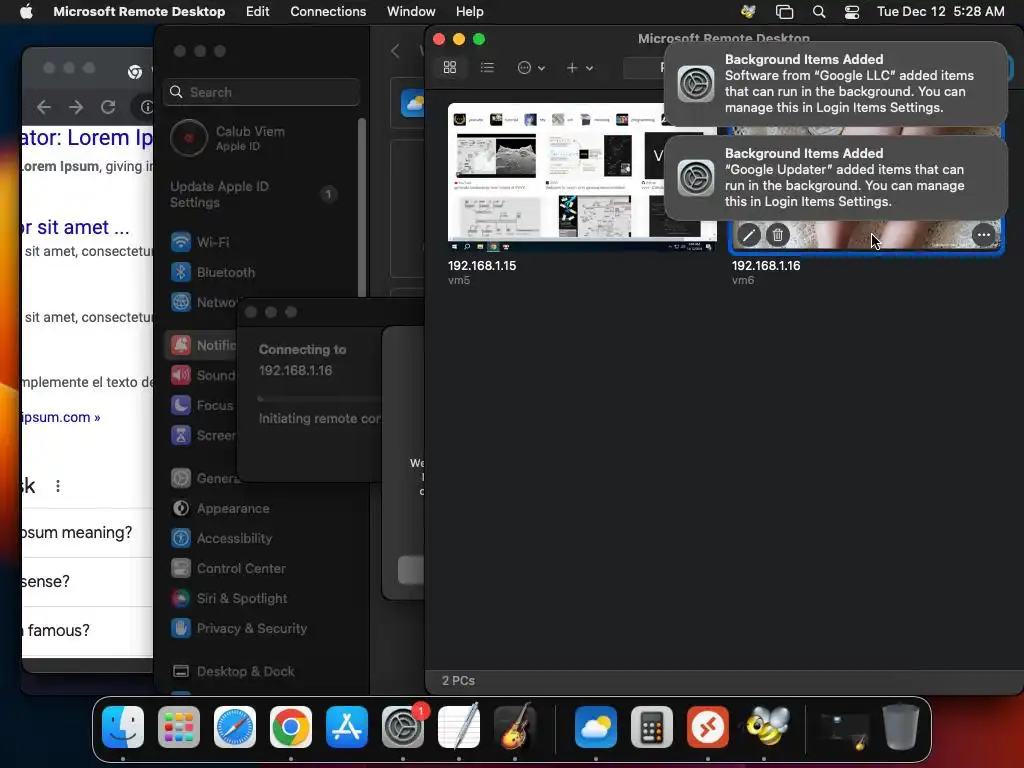Open Spotlight search in the menu bar

pyautogui.click(x=818, y=12)
